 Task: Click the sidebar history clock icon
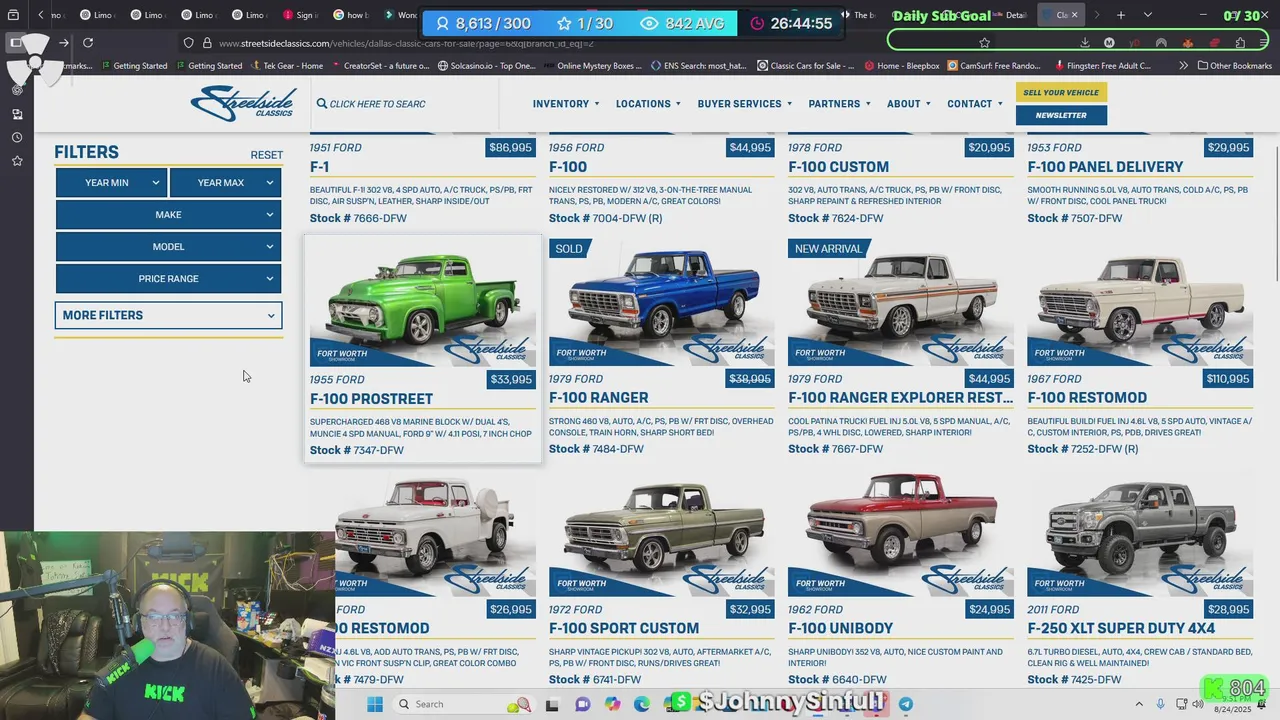tap(17, 138)
